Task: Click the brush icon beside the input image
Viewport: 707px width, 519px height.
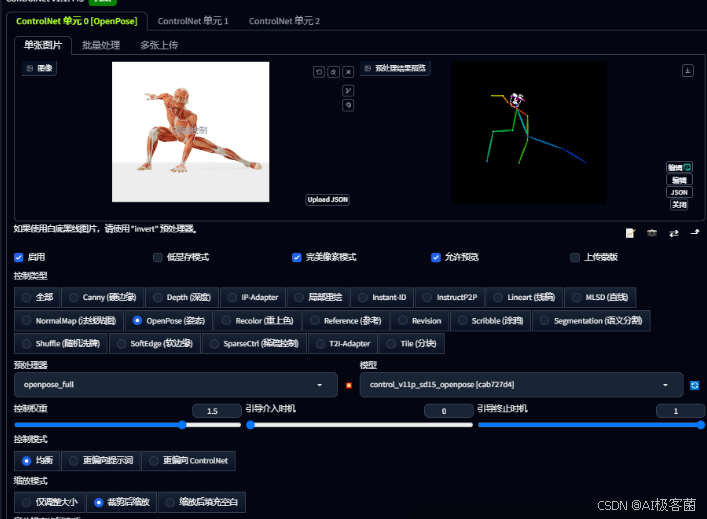Action: tap(348, 91)
